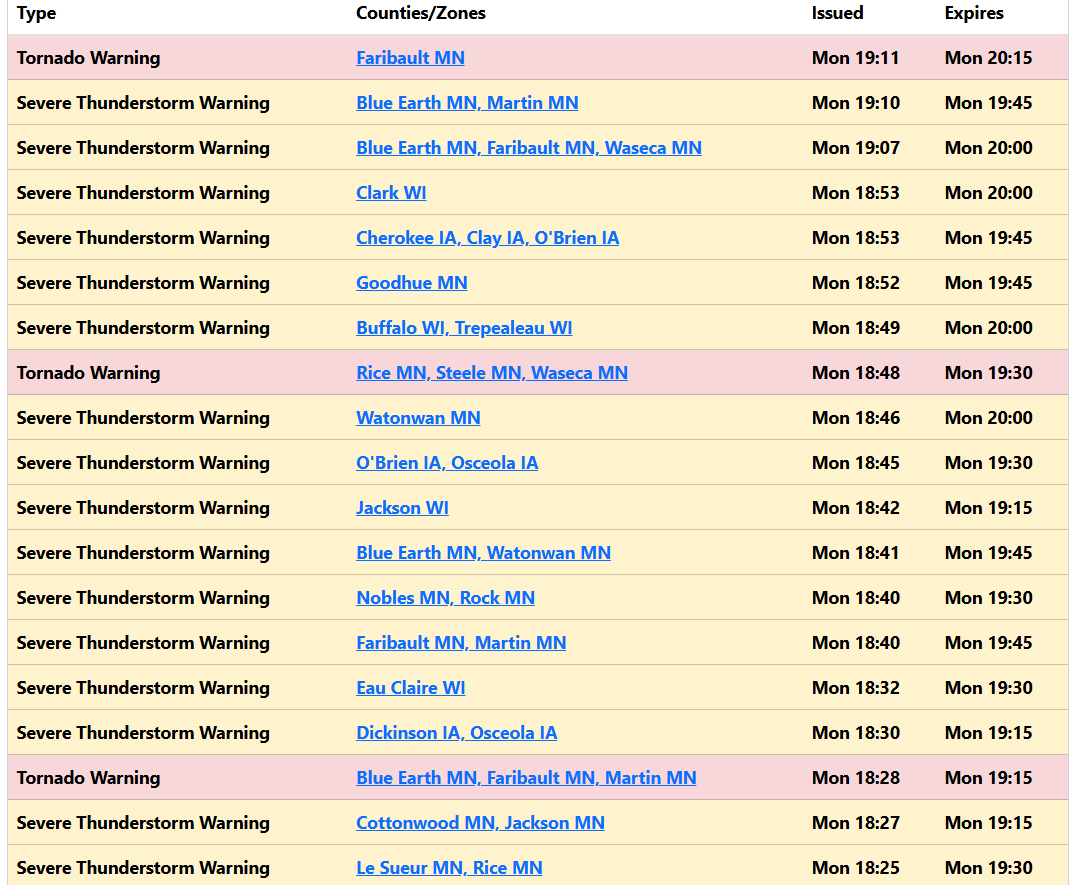Click the Buffalo WI, Trepealeau WI link
The width and height of the screenshot is (1069, 885).
(464, 328)
